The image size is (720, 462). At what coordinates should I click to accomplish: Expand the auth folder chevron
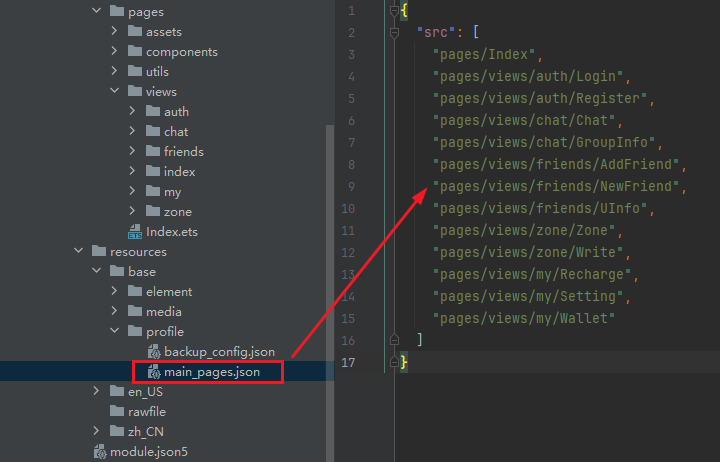coord(132,111)
